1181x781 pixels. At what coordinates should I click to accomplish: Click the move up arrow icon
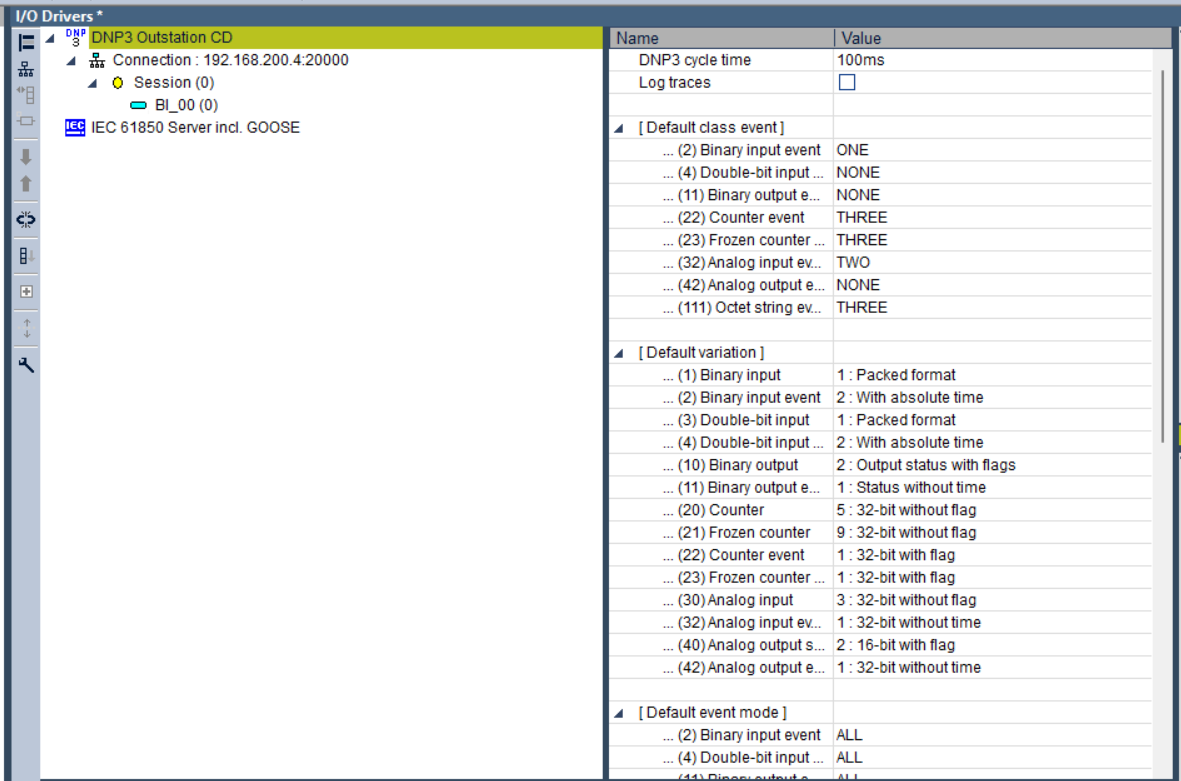point(26,184)
